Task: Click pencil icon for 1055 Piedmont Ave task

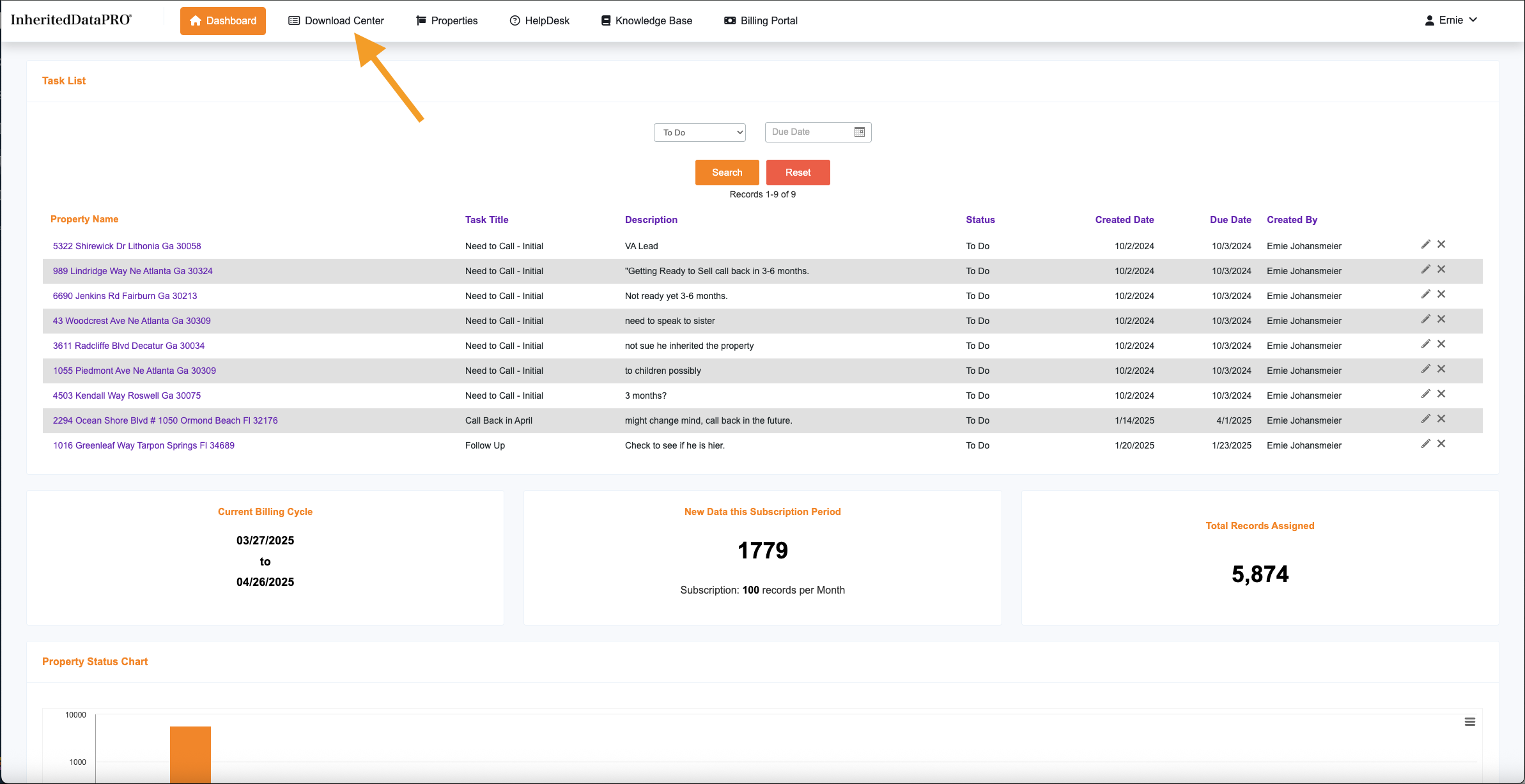Action: pos(1425,369)
